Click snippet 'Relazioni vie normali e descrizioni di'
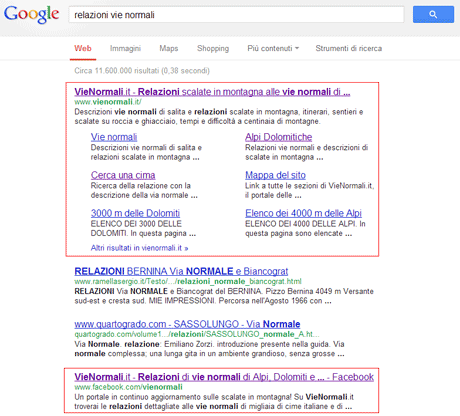This screenshot has width=460, height=416. point(307,152)
